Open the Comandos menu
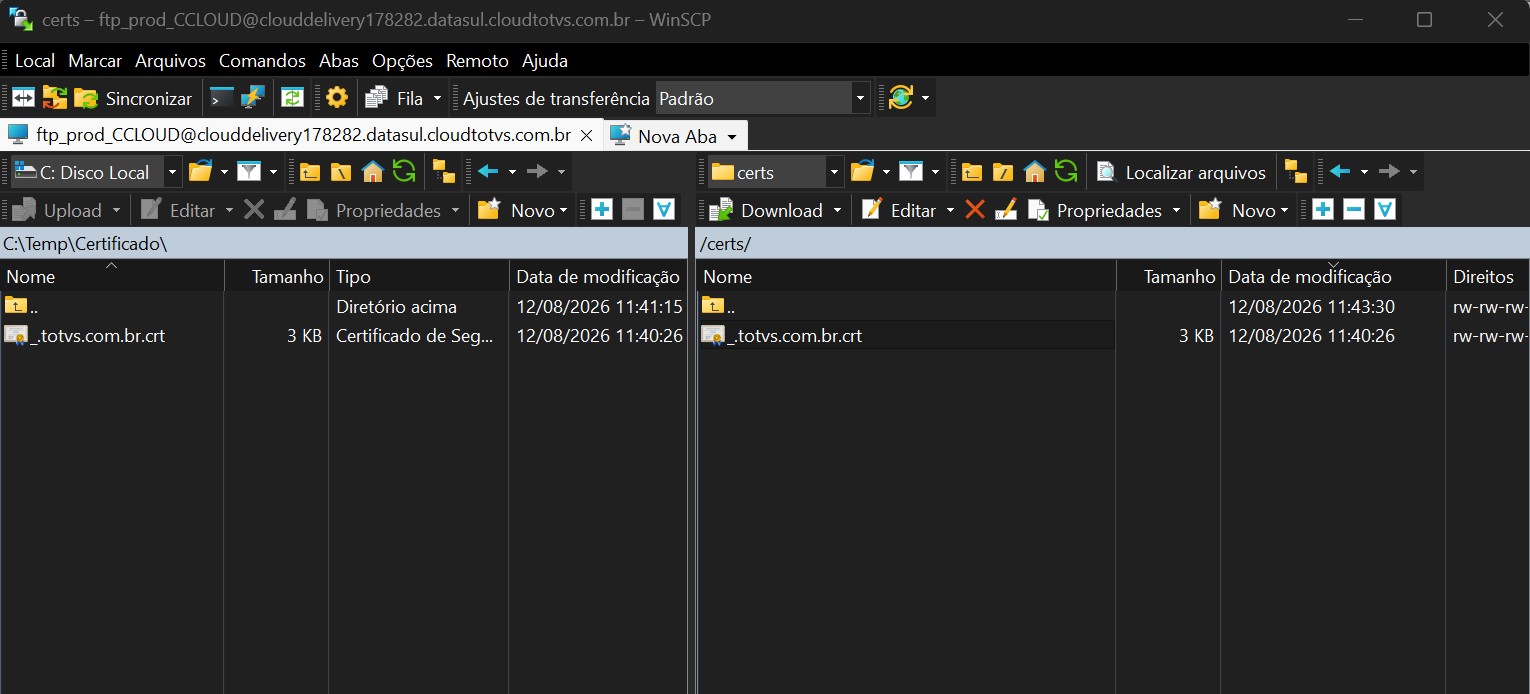 click(262, 61)
